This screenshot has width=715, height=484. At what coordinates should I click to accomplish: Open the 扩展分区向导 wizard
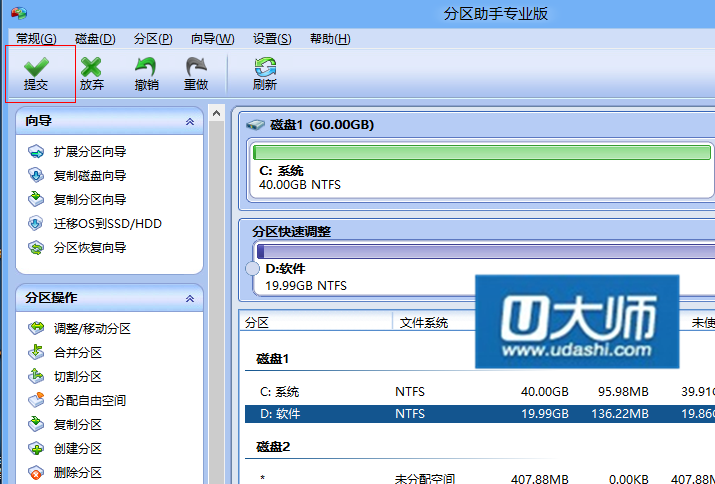pos(89,152)
